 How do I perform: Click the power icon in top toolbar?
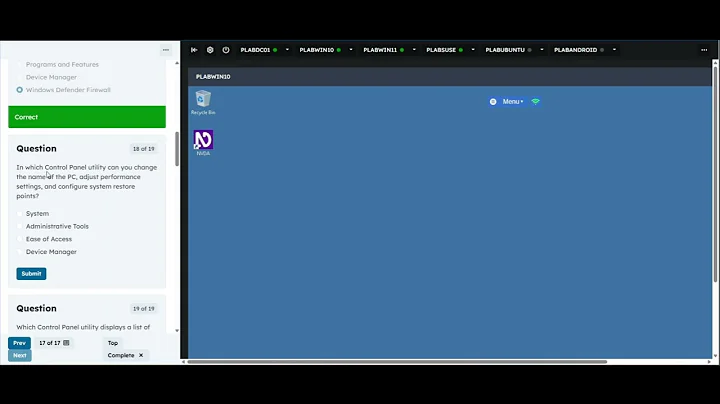tap(226, 50)
